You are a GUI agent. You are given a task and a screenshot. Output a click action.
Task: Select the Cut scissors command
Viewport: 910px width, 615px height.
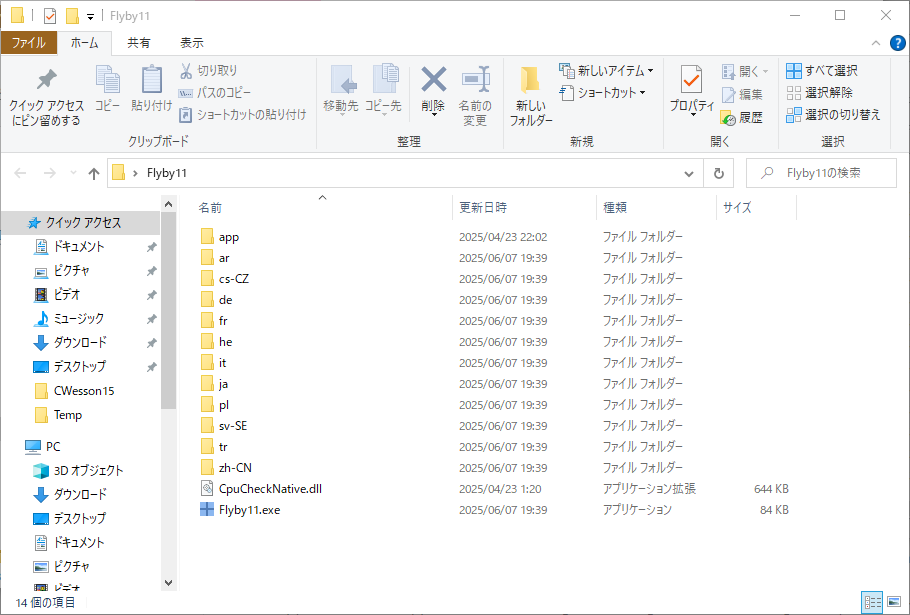[209, 71]
